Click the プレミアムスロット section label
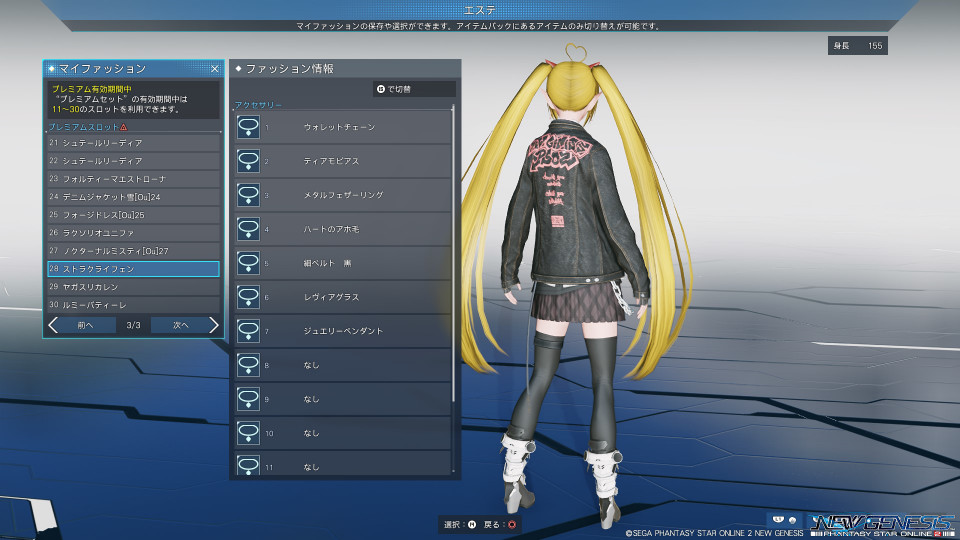 pyautogui.click(x=84, y=127)
